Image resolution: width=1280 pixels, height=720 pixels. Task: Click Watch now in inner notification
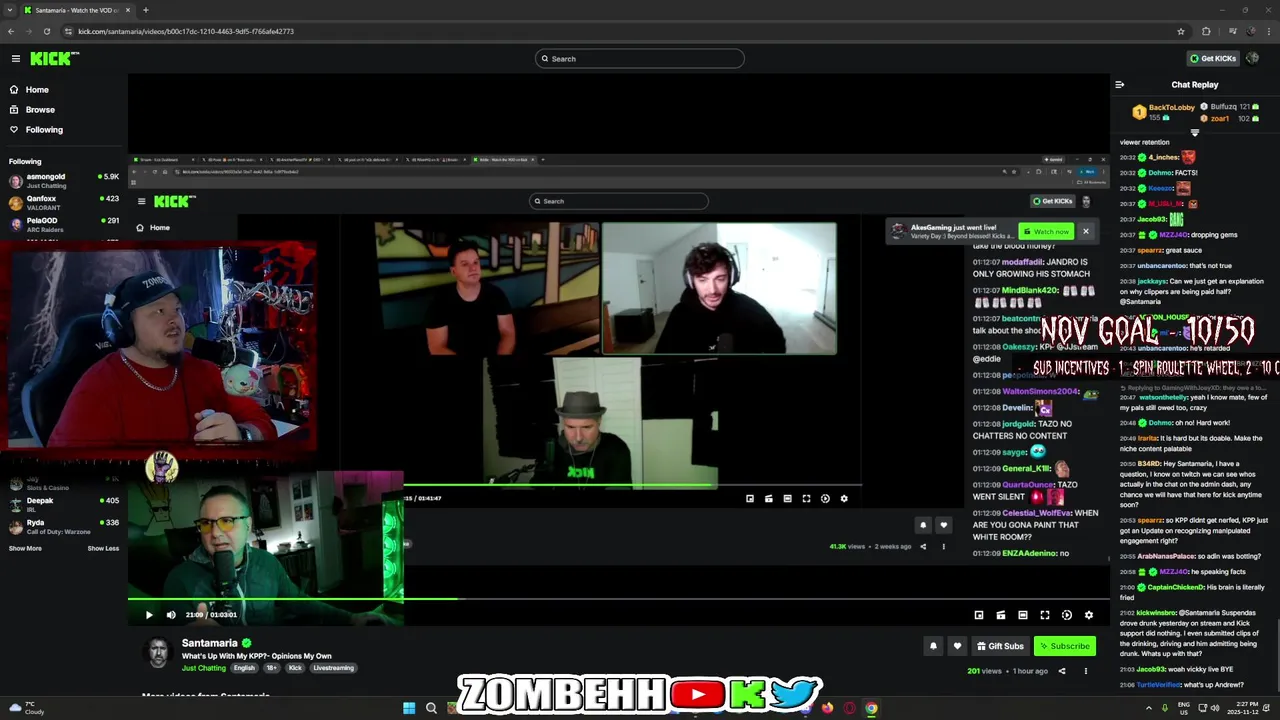(1046, 231)
